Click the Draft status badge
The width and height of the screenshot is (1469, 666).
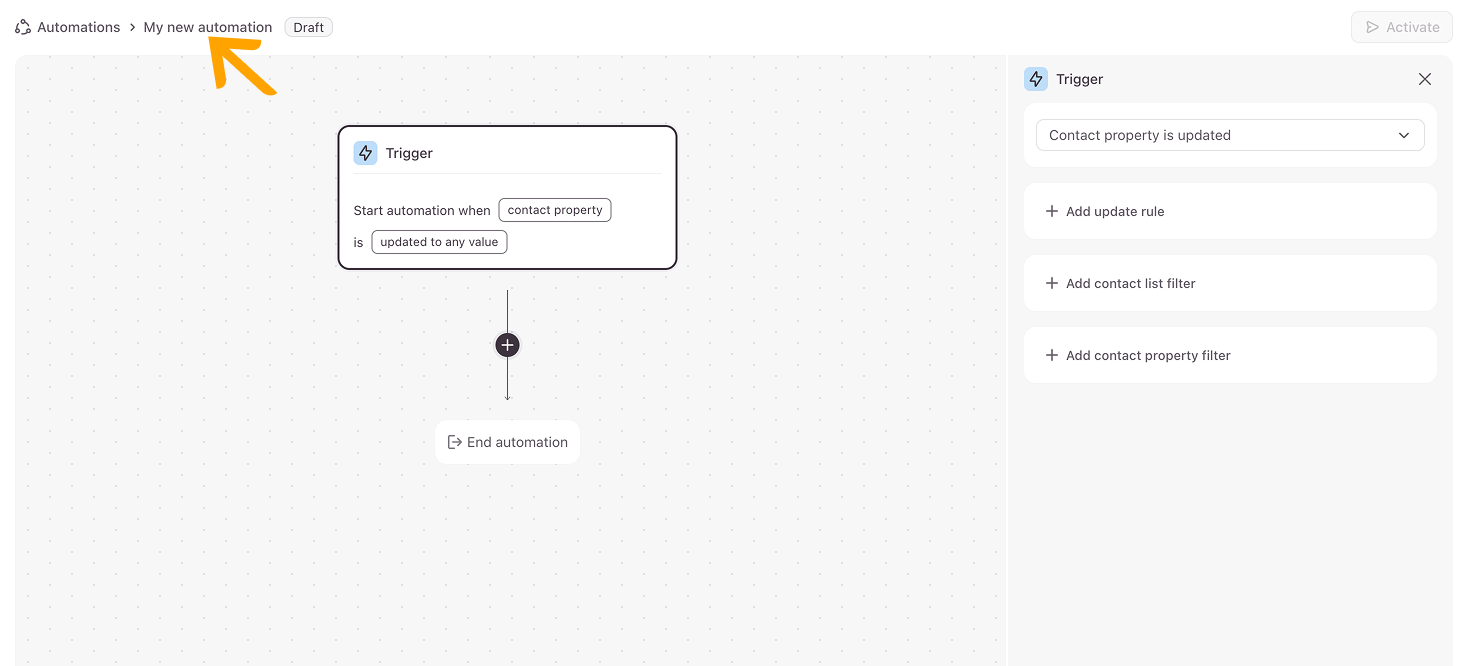(308, 27)
